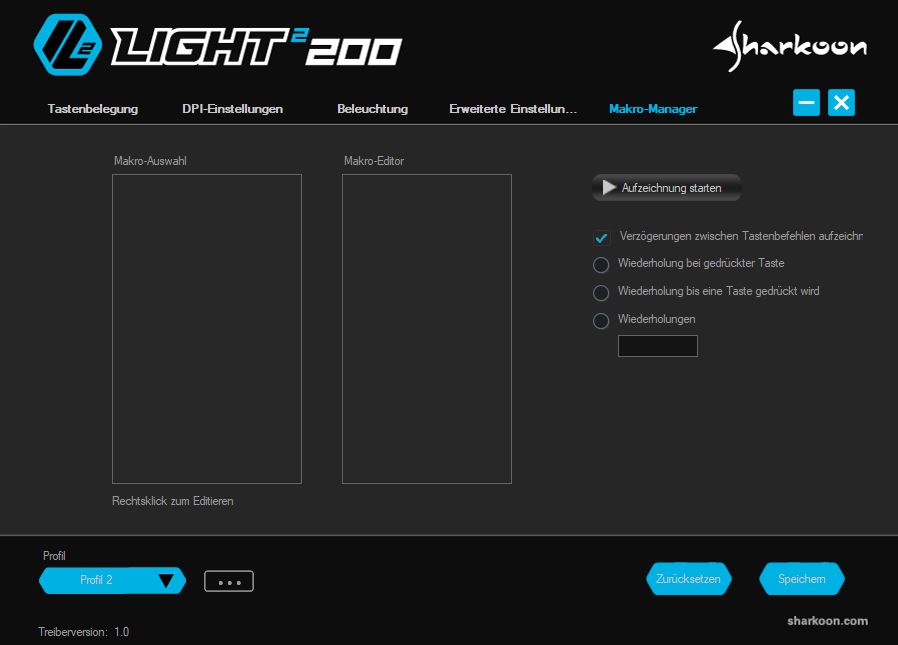The height and width of the screenshot is (645, 898).
Task: Go to the Beleuchtung tab
Action: pos(372,109)
